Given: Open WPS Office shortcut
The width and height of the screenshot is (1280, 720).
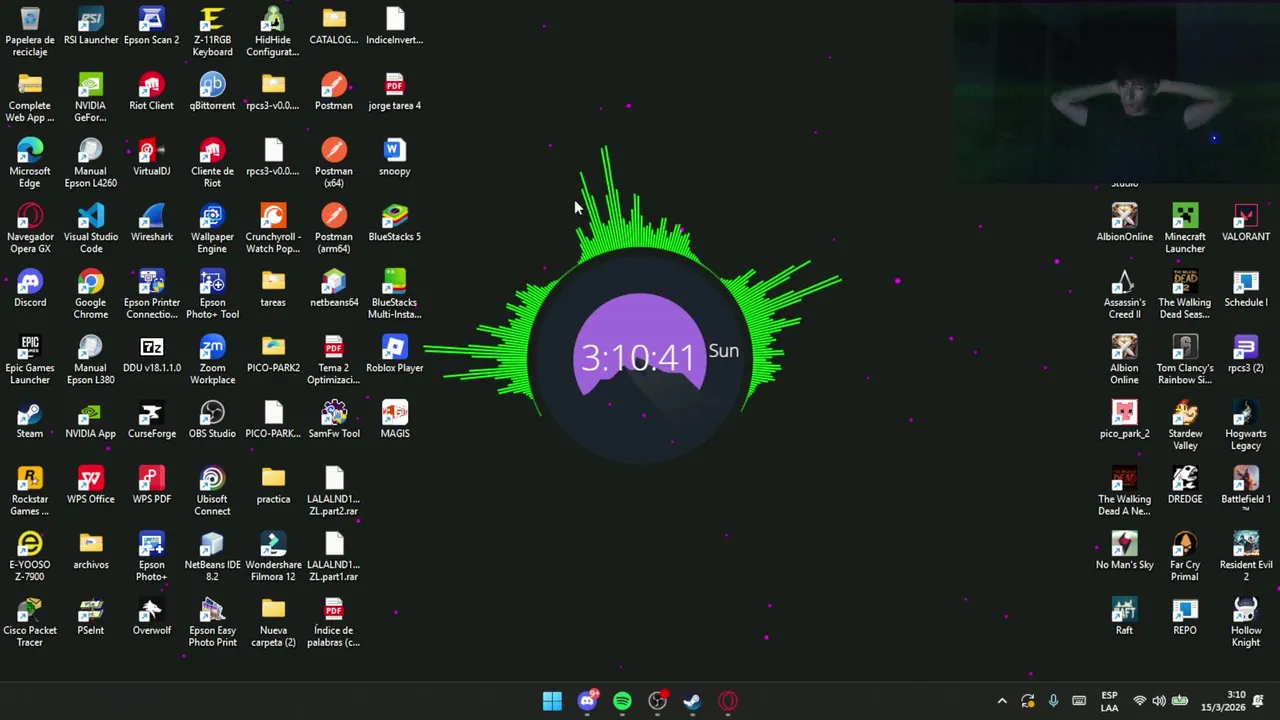Looking at the screenshot, I should pyautogui.click(x=90, y=486).
